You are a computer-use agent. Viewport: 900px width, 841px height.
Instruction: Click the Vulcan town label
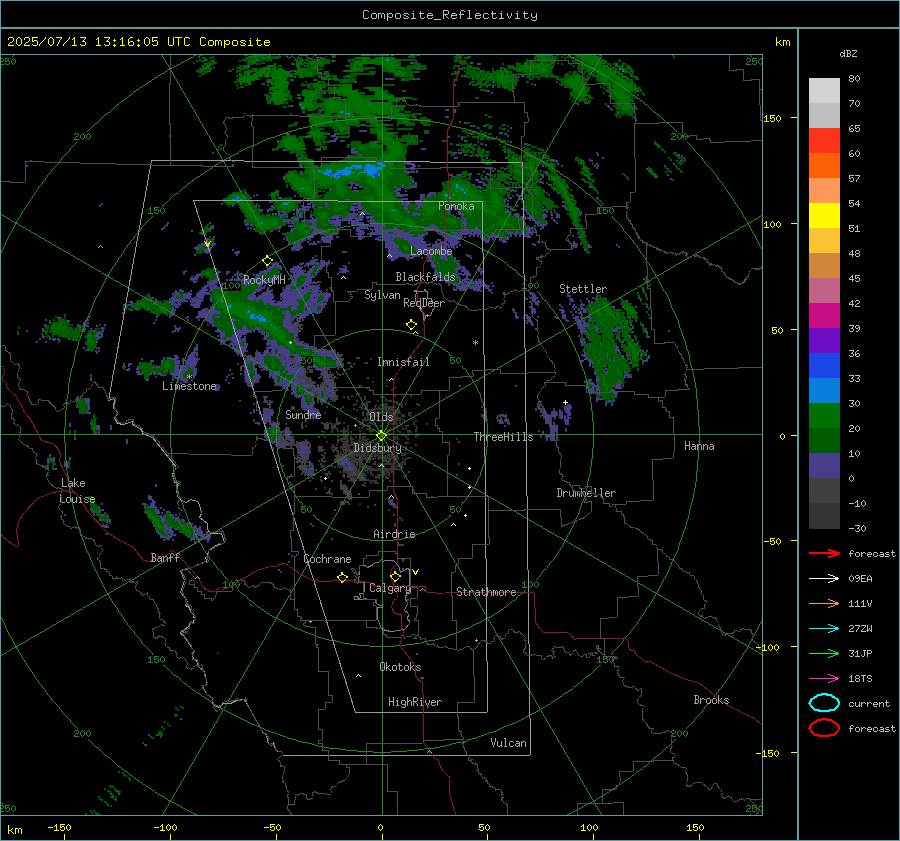point(509,743)
